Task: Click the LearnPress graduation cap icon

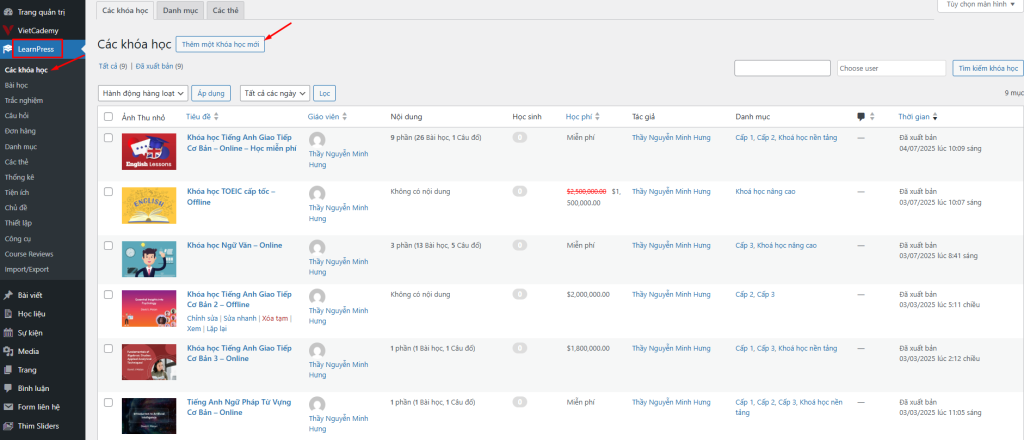Action: (9, 49)
